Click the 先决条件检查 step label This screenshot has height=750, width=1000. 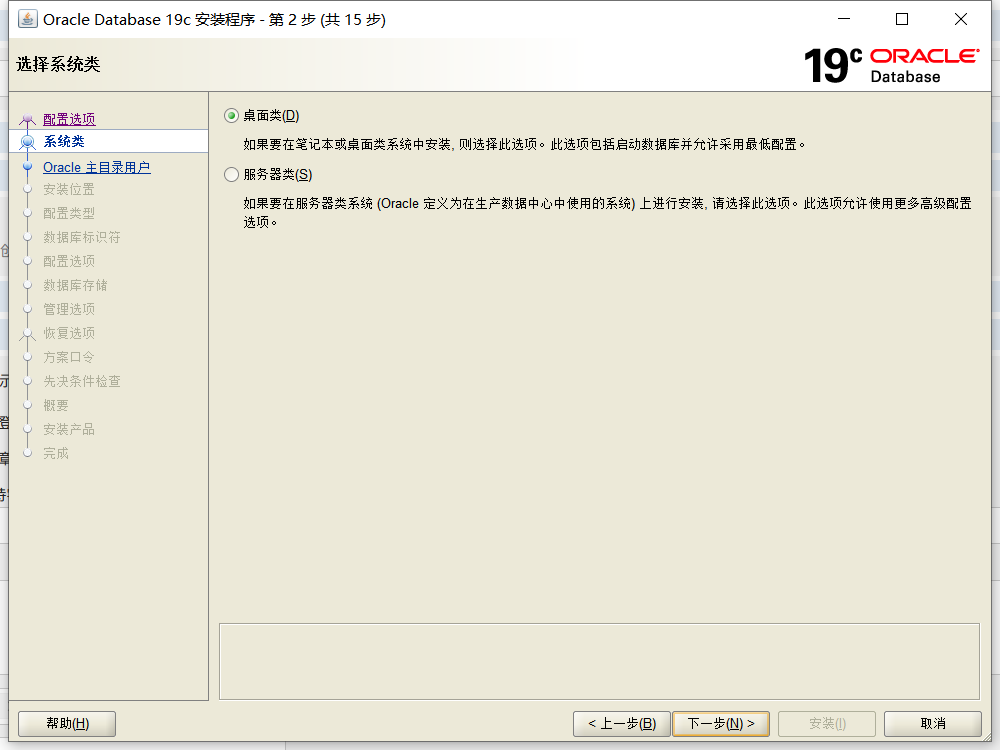click(82, 381)
